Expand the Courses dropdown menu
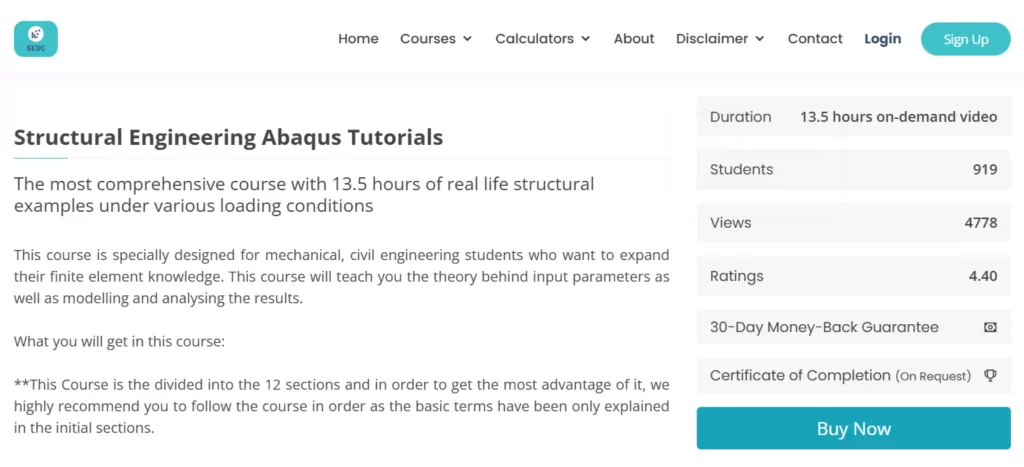 tap(435, 39)
